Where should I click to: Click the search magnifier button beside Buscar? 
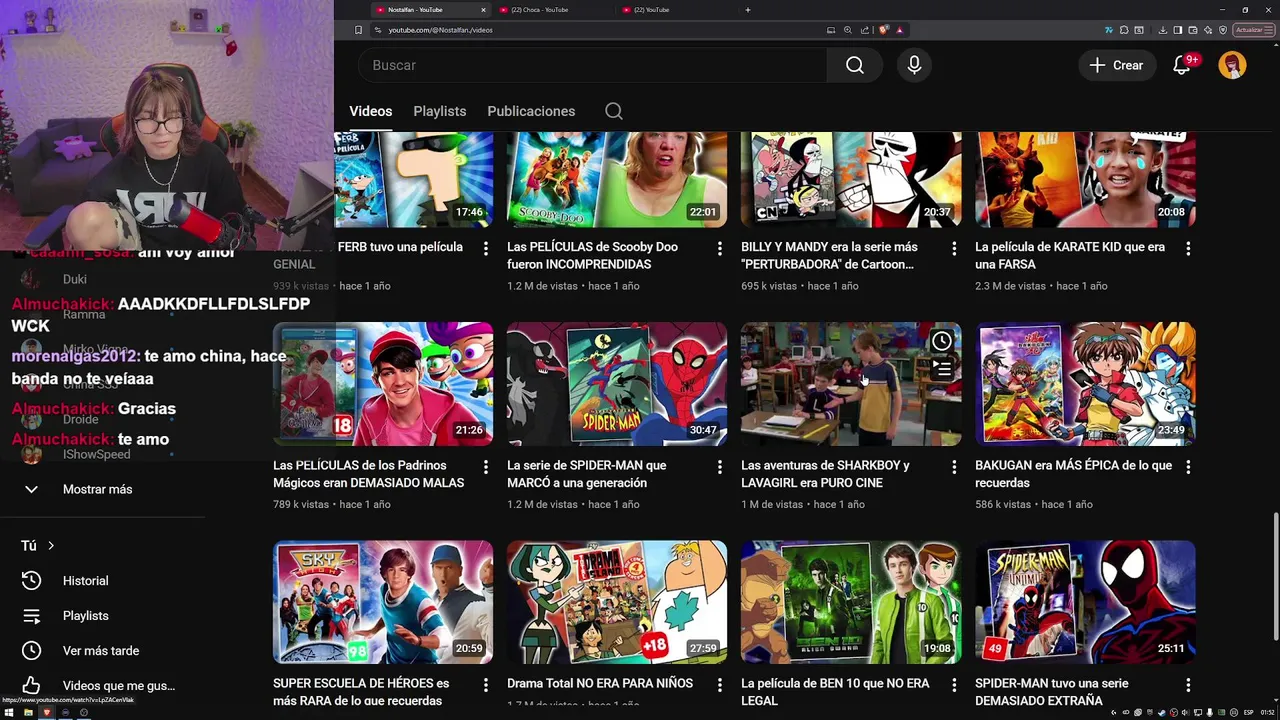pos(854,65)
